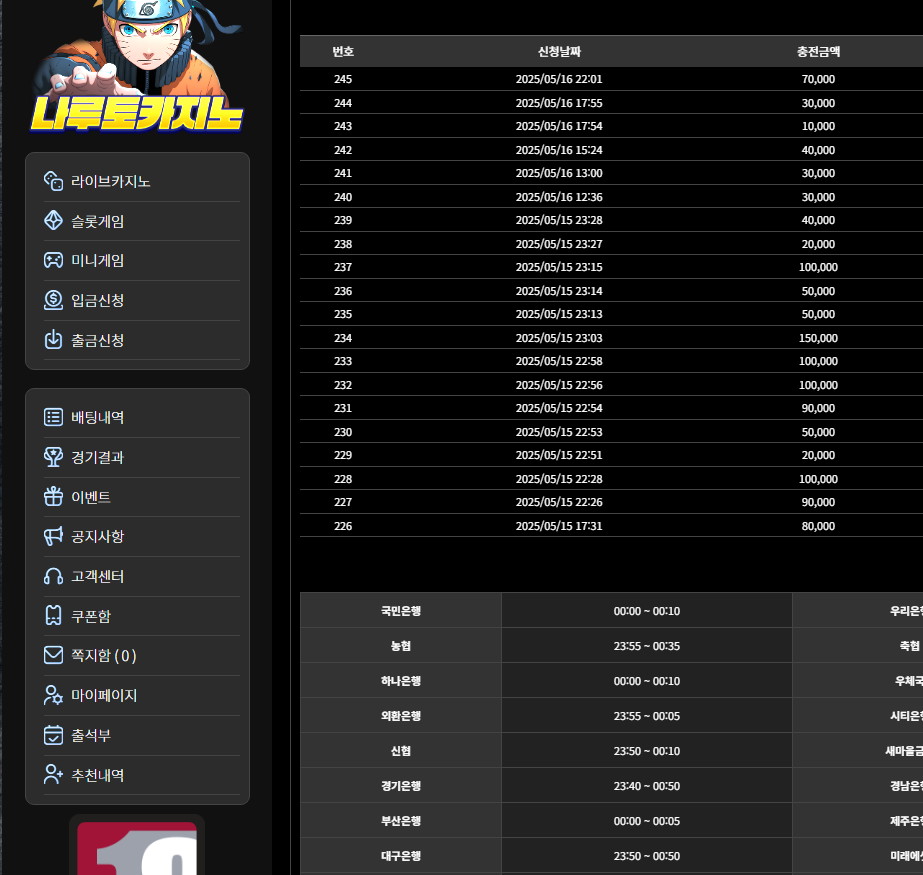This screenshot has width=923, height=875.
Task: Click the 고객센터 headset icon
Action: pyautogui.click(x=54, y=576)
